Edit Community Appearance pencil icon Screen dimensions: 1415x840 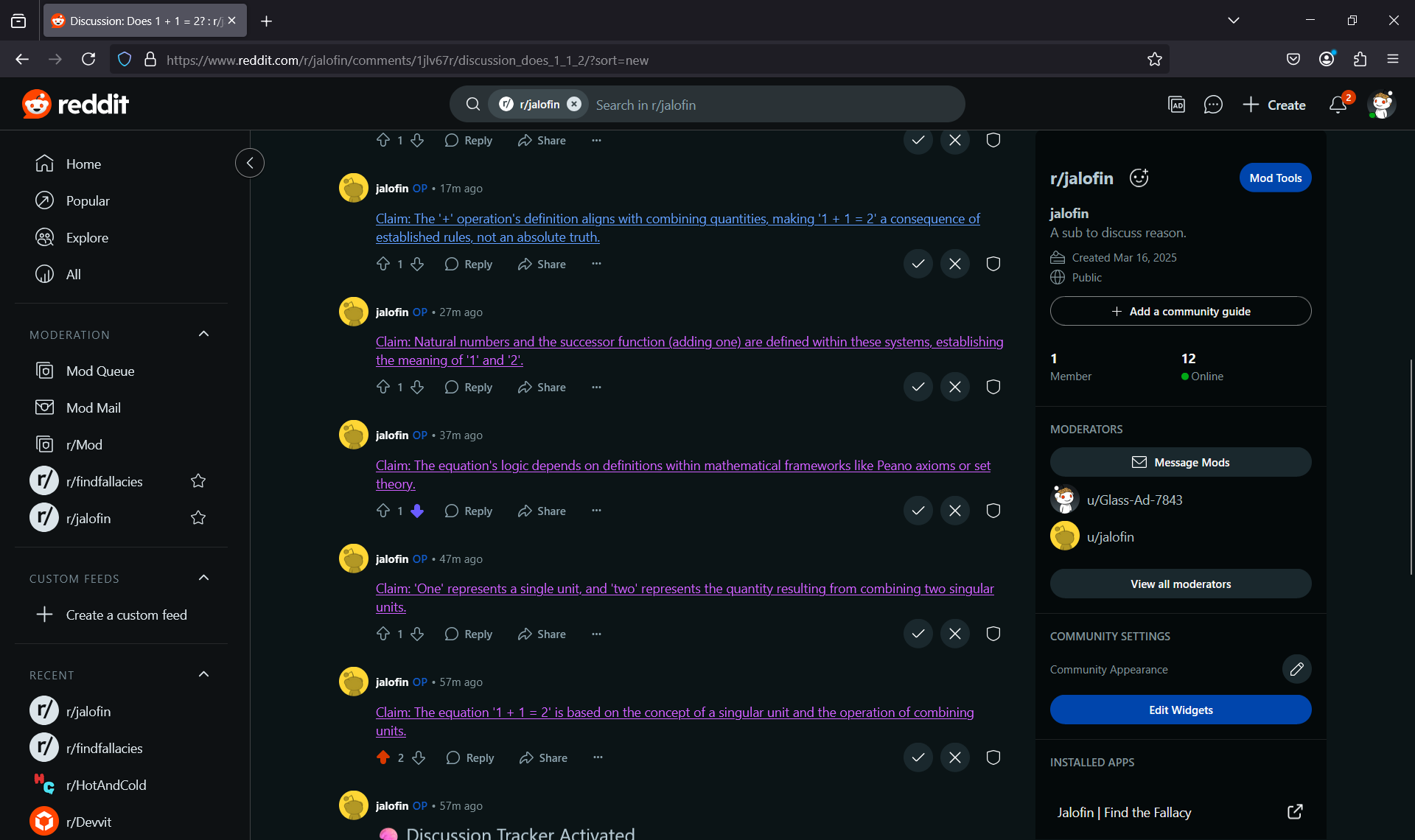1296,669
